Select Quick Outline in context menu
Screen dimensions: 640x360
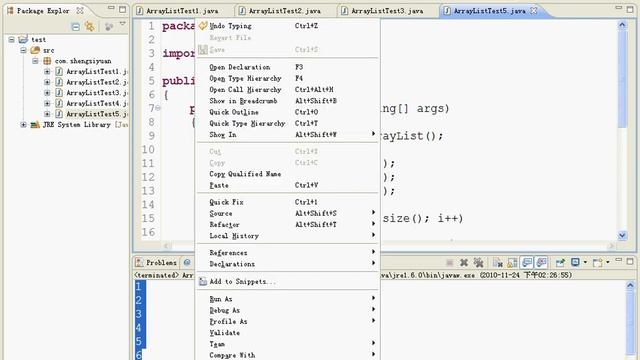click(288, 112)
